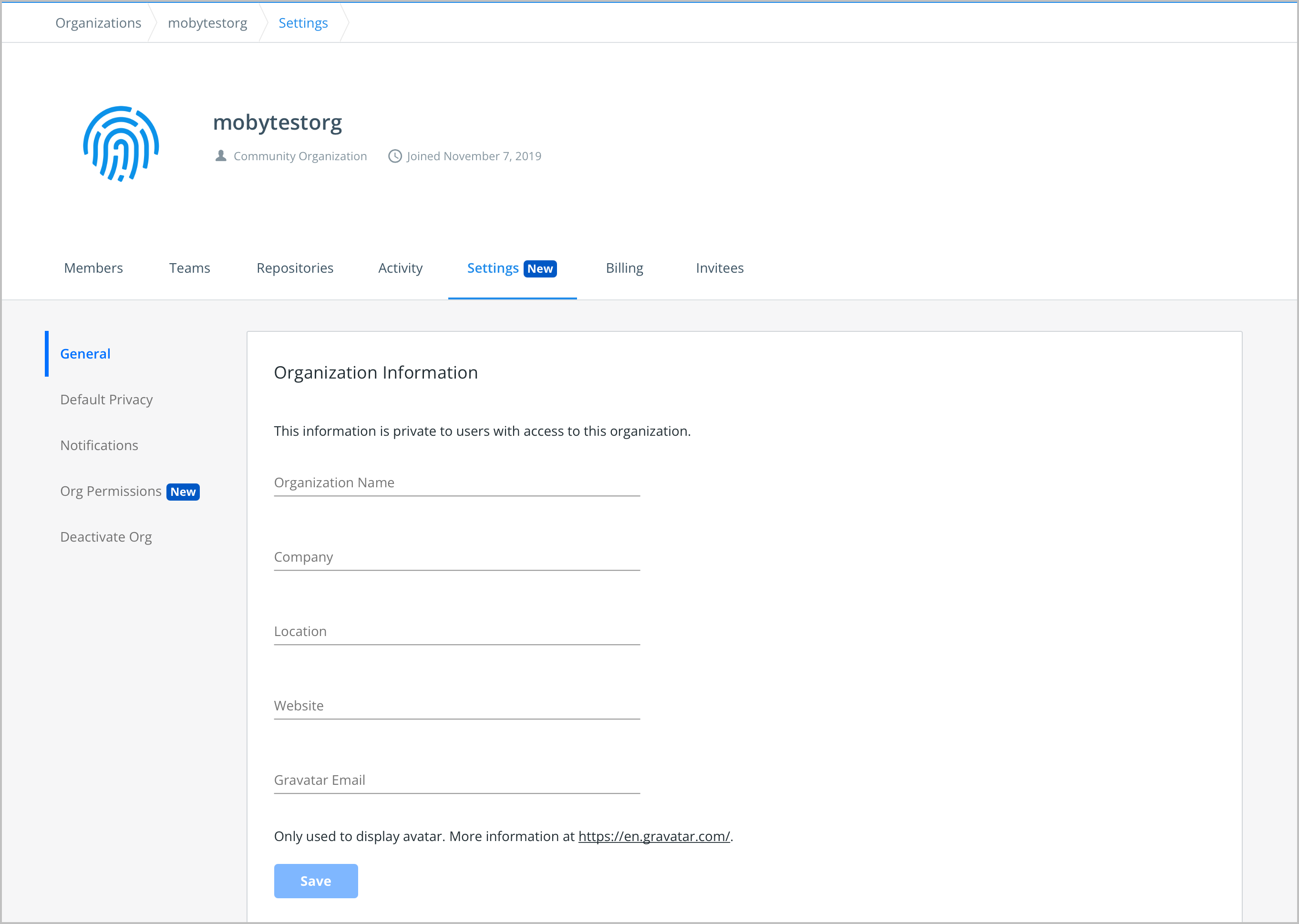Open the Activity tab
The image size is (1299, 924).
[400, 268]
